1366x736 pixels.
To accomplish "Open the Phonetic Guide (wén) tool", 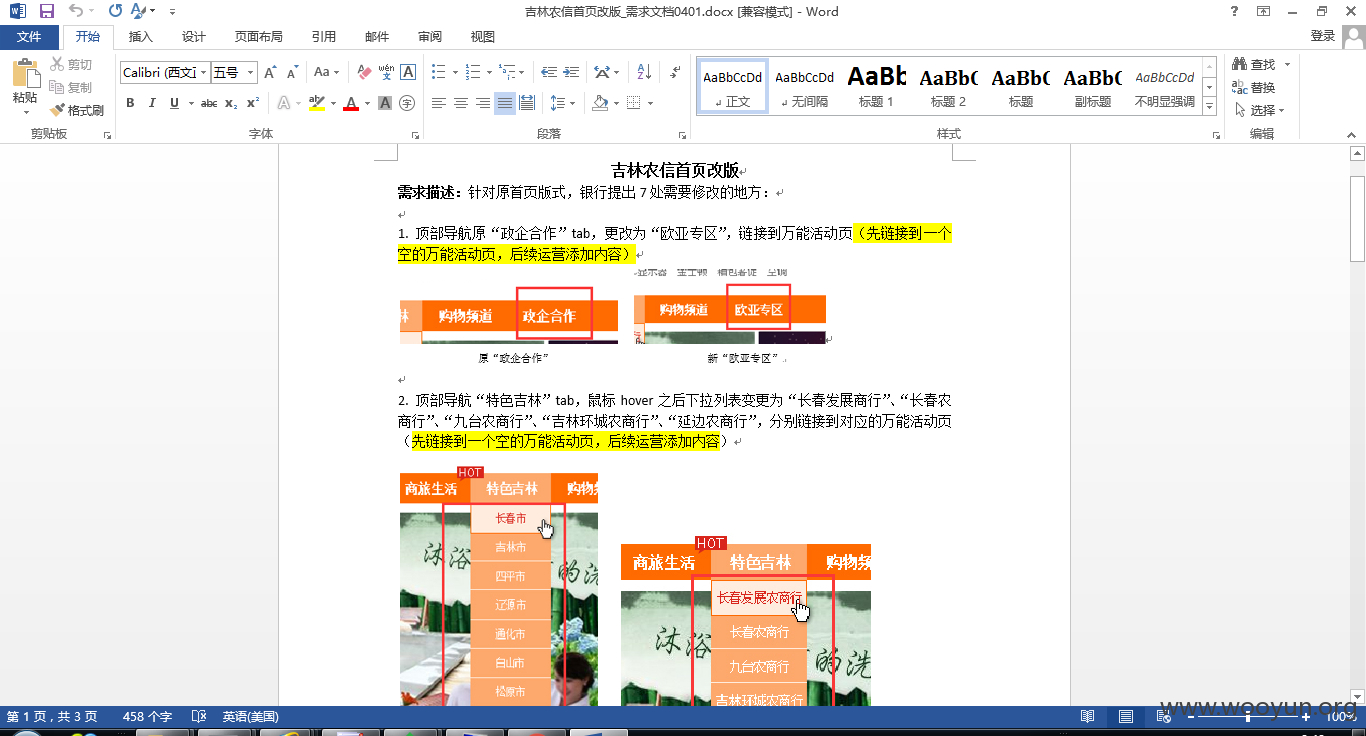I will click(386, 72).
